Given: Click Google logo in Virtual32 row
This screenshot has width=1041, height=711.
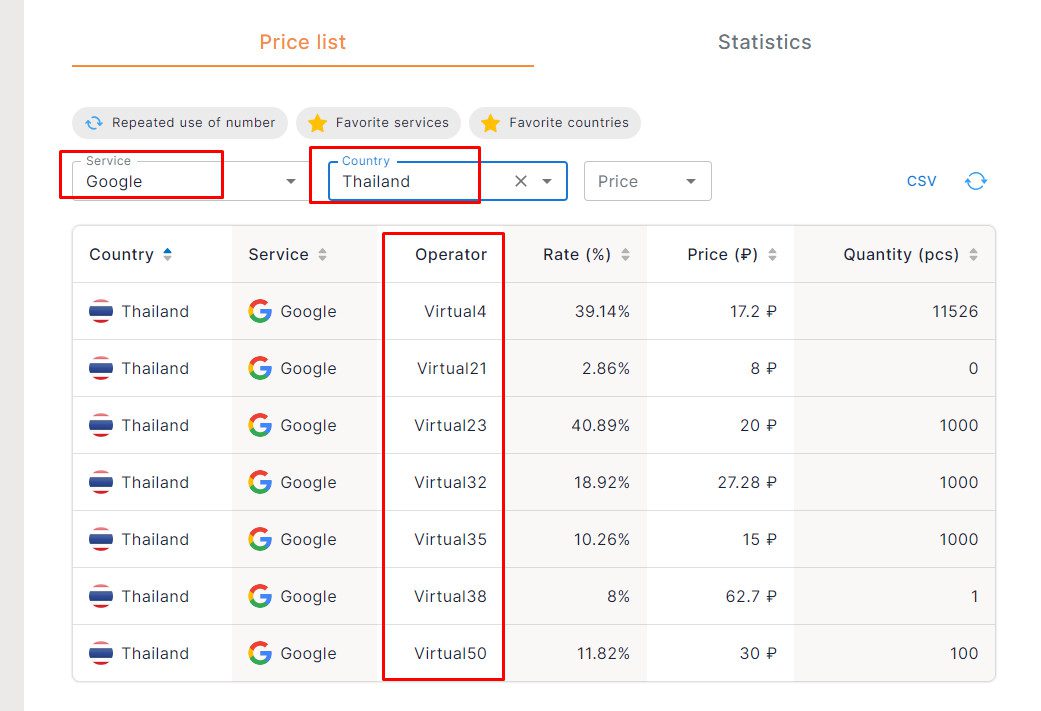Looking at the screenshot, I should click(x=260, y=483).
